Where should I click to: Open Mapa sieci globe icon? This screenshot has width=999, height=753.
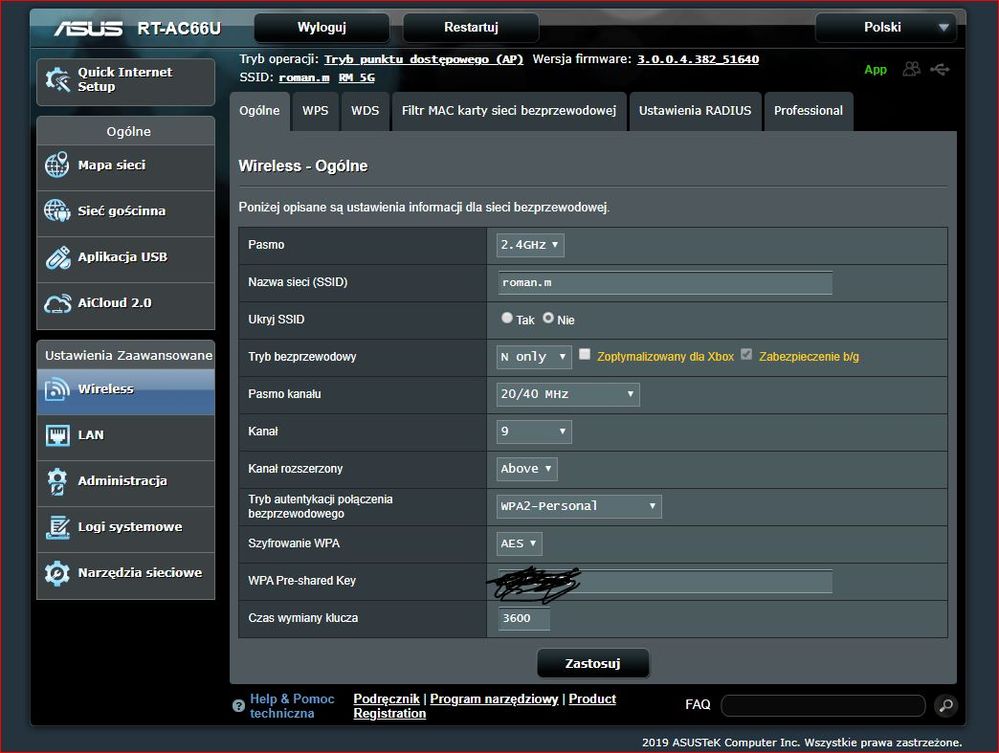tap(57, 166)
